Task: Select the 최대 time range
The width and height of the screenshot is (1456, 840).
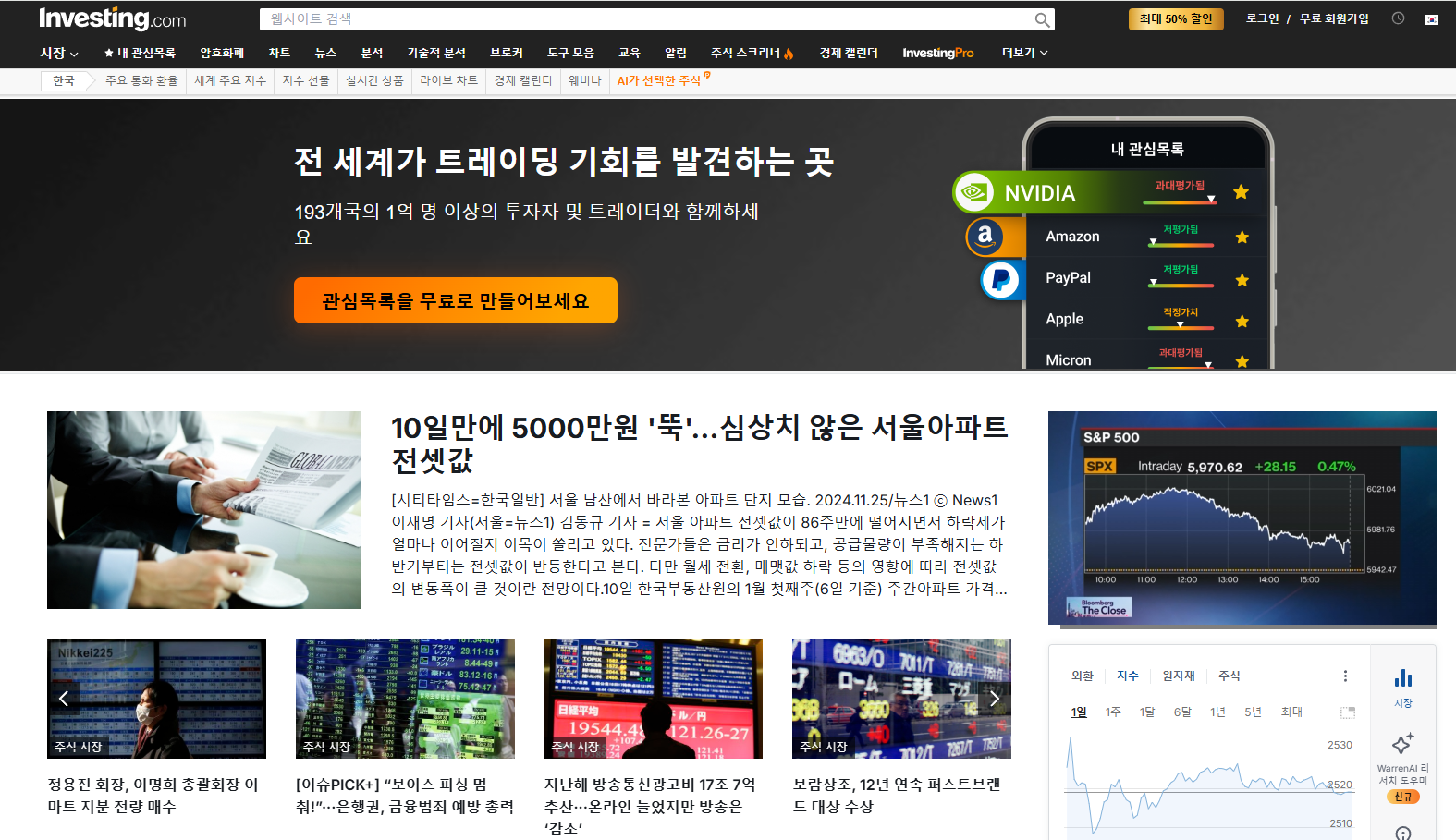Action: point(1291,712)
